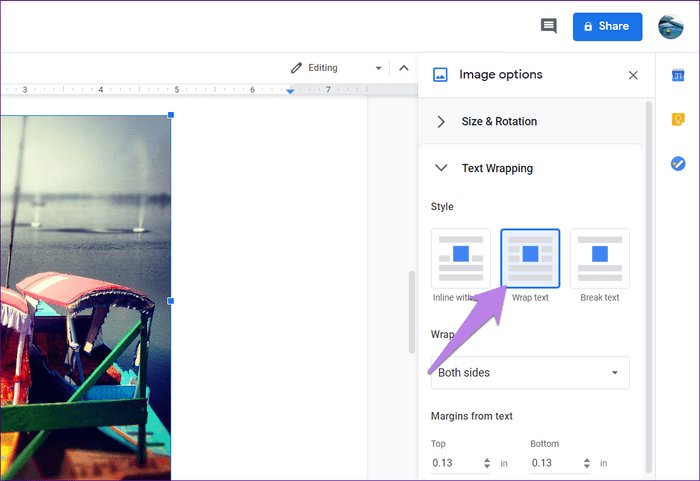
Task: Click the Bottom margin value field
Action: (555, 463)
